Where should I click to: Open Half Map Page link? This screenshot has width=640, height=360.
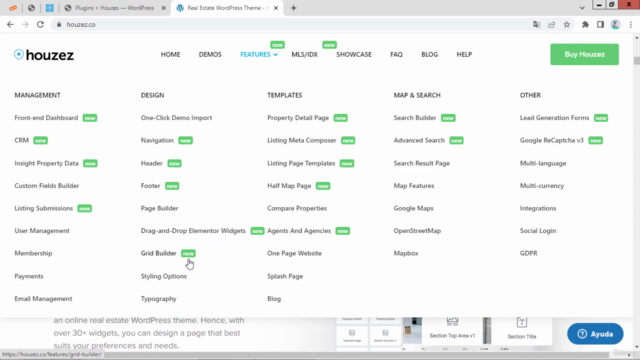click(x=289, y=186)
